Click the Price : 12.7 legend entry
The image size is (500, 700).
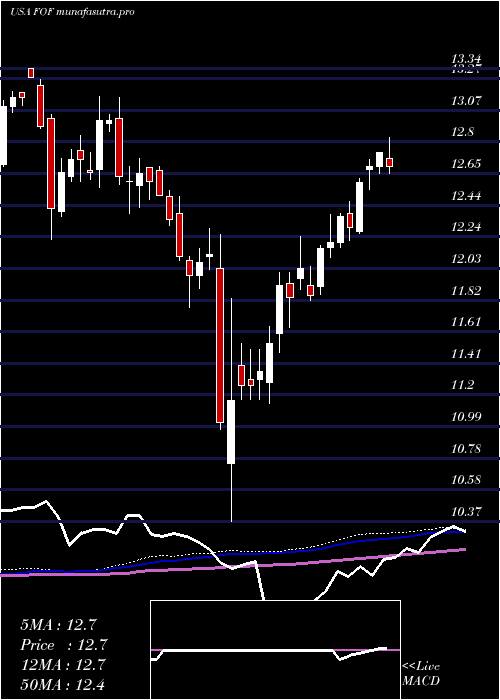click(x=64, y=645)
